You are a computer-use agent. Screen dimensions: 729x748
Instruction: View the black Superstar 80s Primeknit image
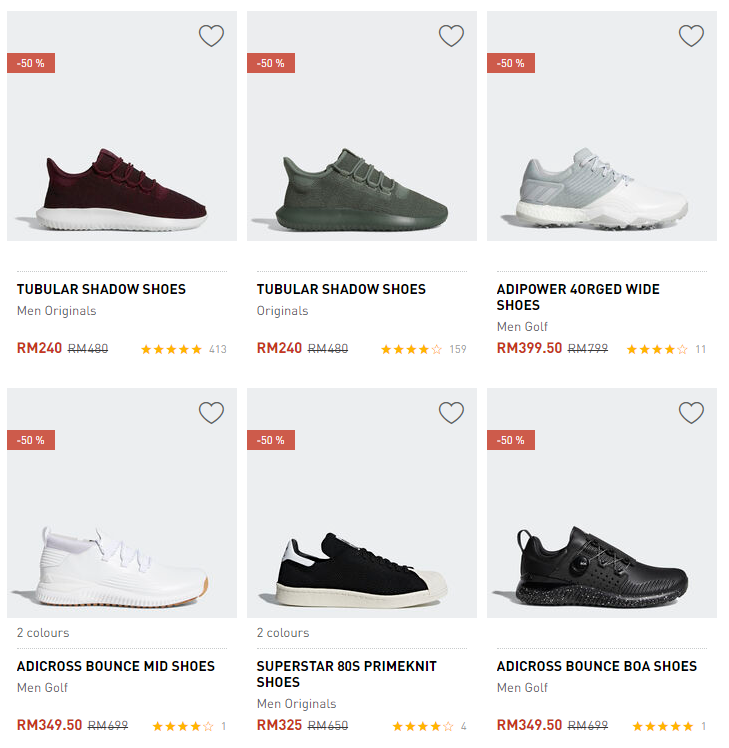click(364, 562)
